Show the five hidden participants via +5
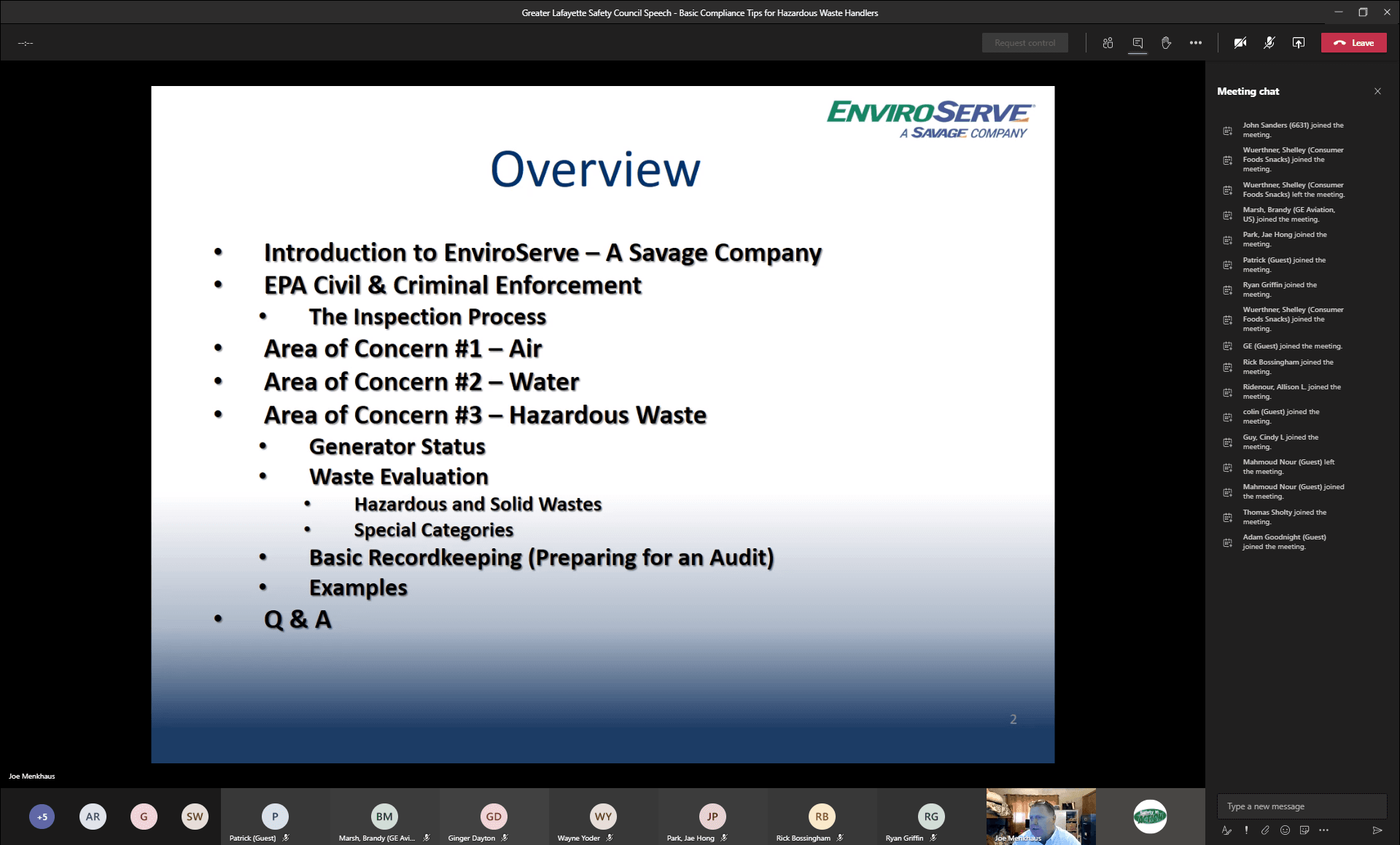The height and width of the screenshot is (845, 1400). pos(42,817)
